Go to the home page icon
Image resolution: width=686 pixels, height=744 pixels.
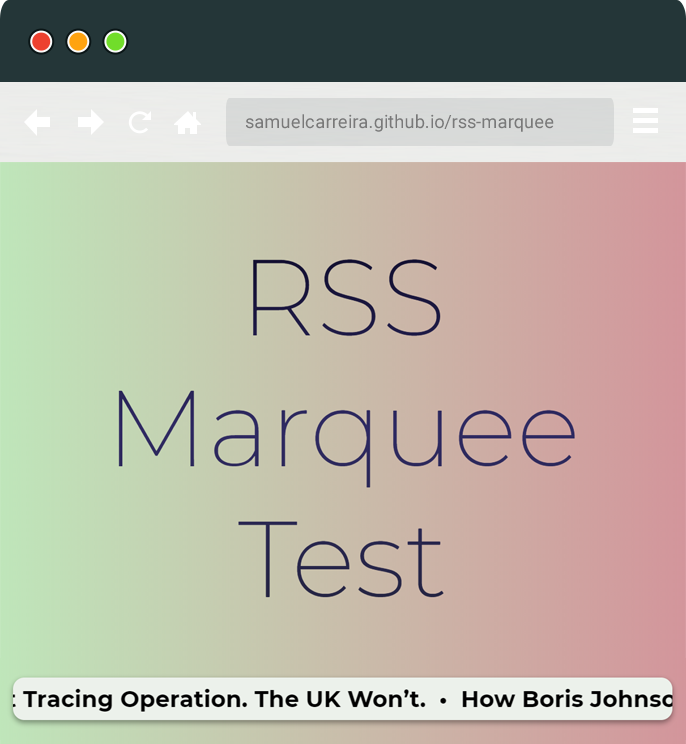tap(187, 122)
